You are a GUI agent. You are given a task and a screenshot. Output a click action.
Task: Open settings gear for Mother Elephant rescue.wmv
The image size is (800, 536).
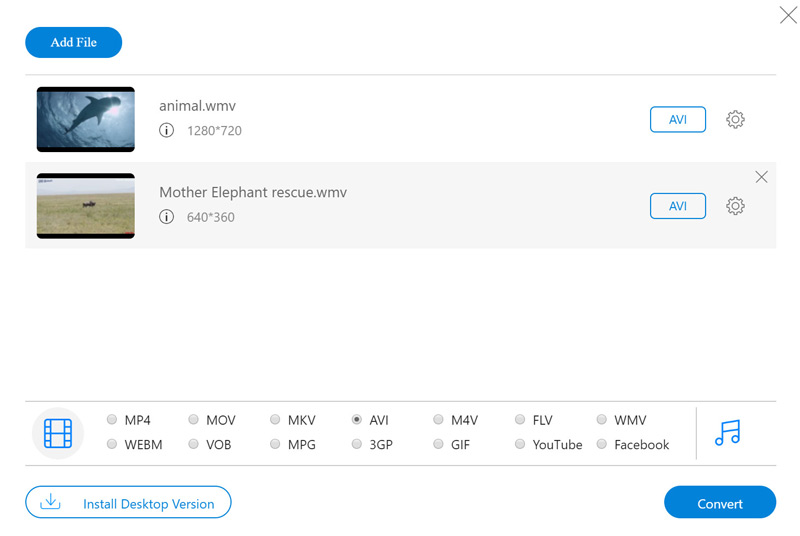coord(735,206)
